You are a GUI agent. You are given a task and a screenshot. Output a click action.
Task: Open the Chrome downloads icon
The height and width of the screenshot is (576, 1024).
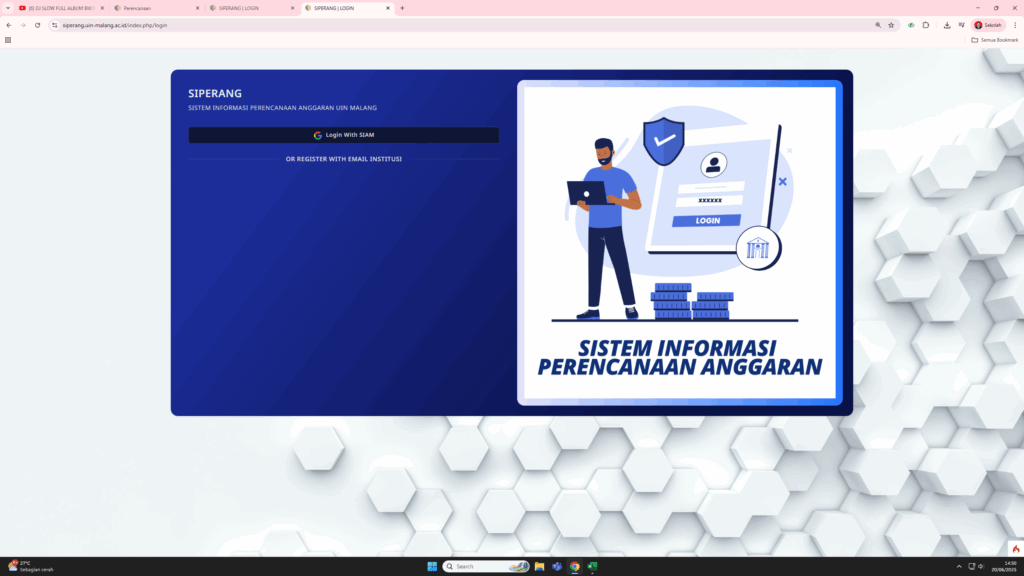tap(947, 25)
